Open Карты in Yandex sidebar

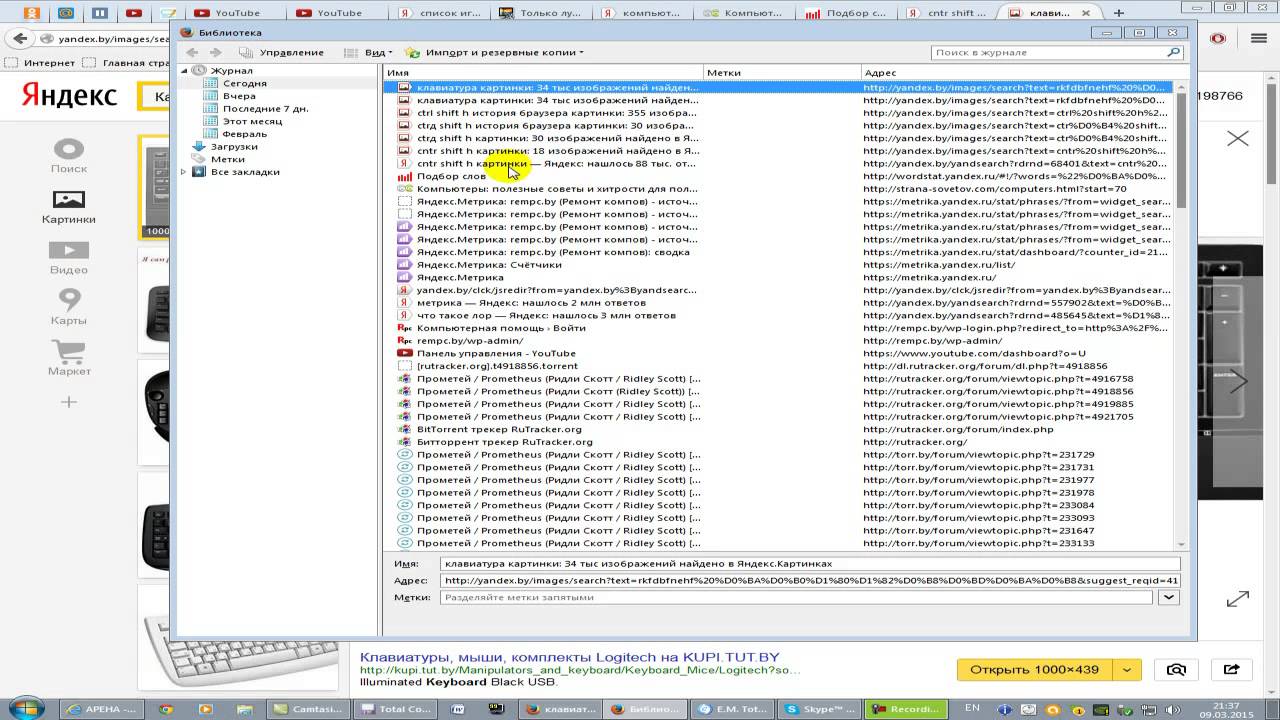click(x=69, y=308)
